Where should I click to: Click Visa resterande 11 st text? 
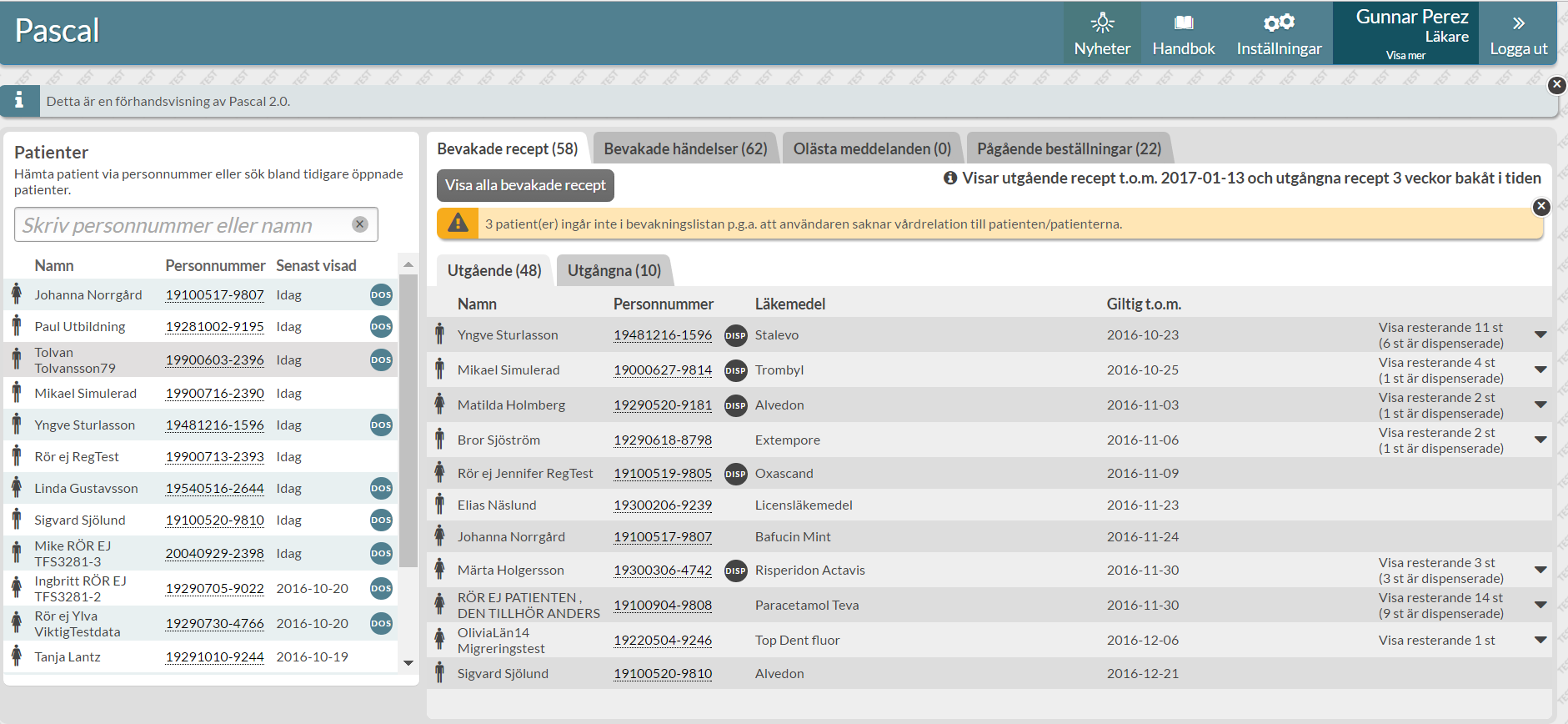[x=1440, y=327]
